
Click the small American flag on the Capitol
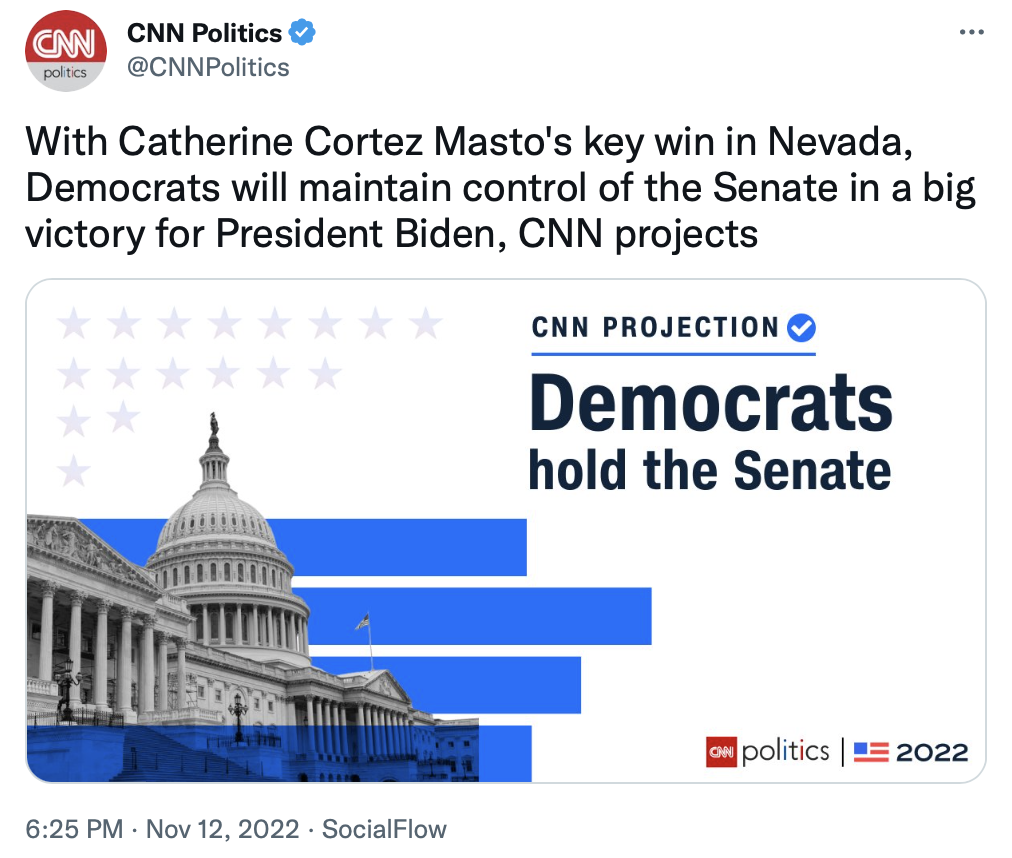click(362, 621)
